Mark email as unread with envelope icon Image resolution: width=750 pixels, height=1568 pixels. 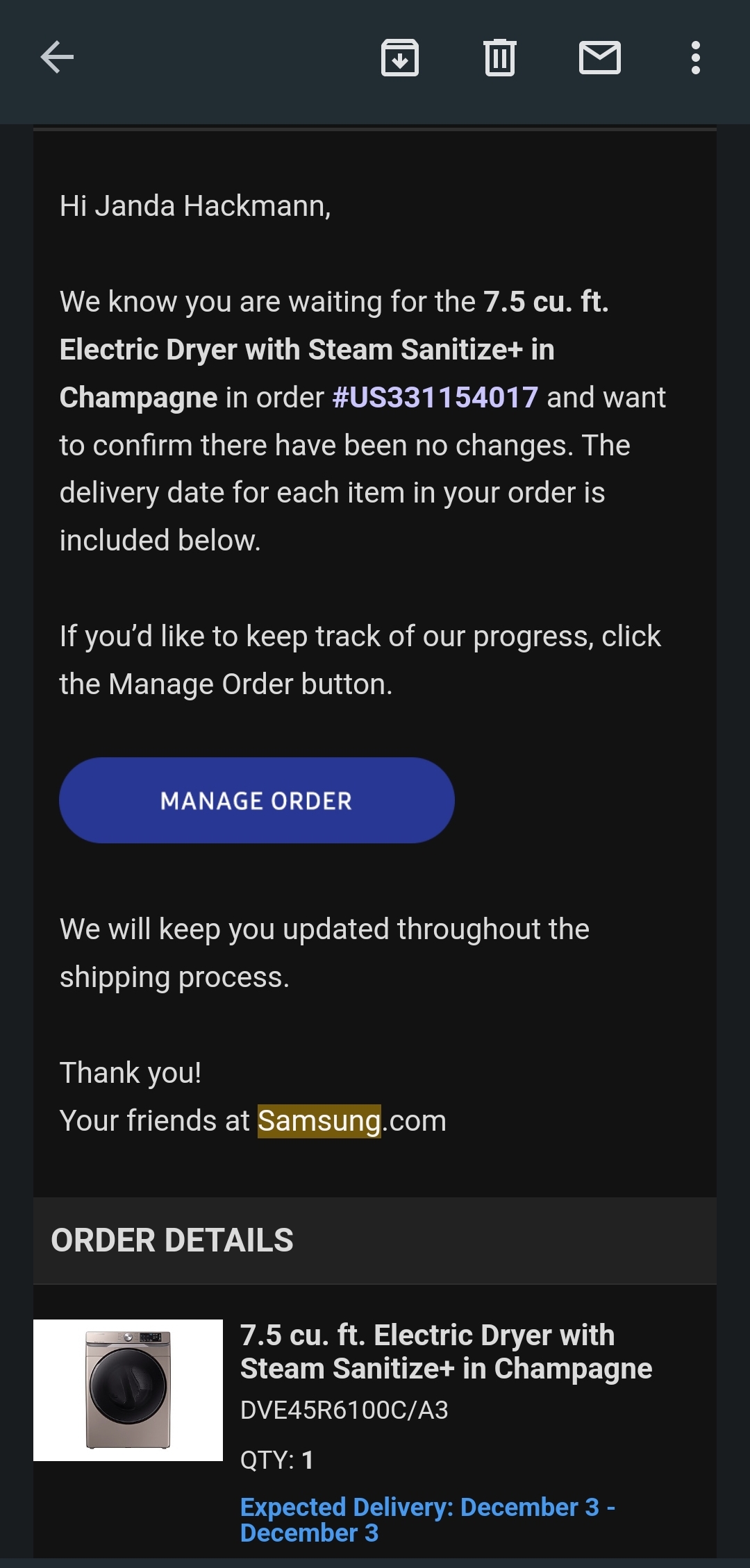coord(599,58)
